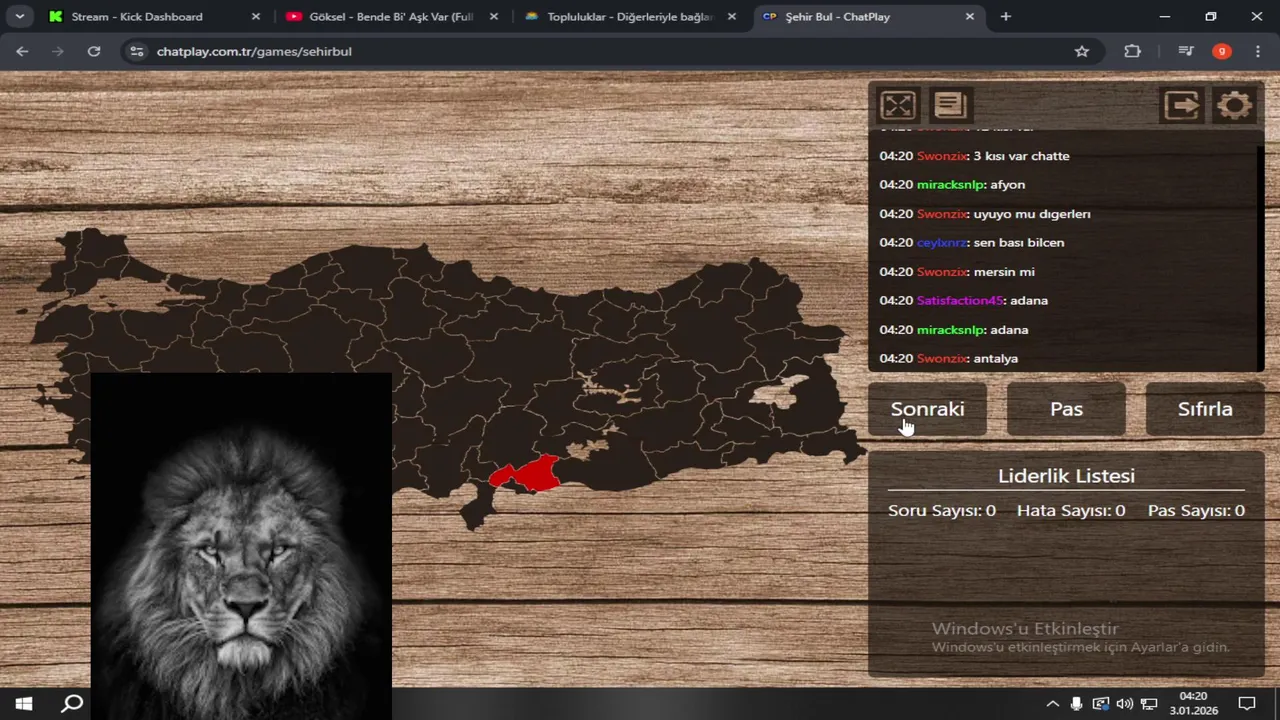Click chat message 'ceylxnrz: sen bası bilcen'
The height and width of the screenshot is (720, 1280).
[972, 242]
